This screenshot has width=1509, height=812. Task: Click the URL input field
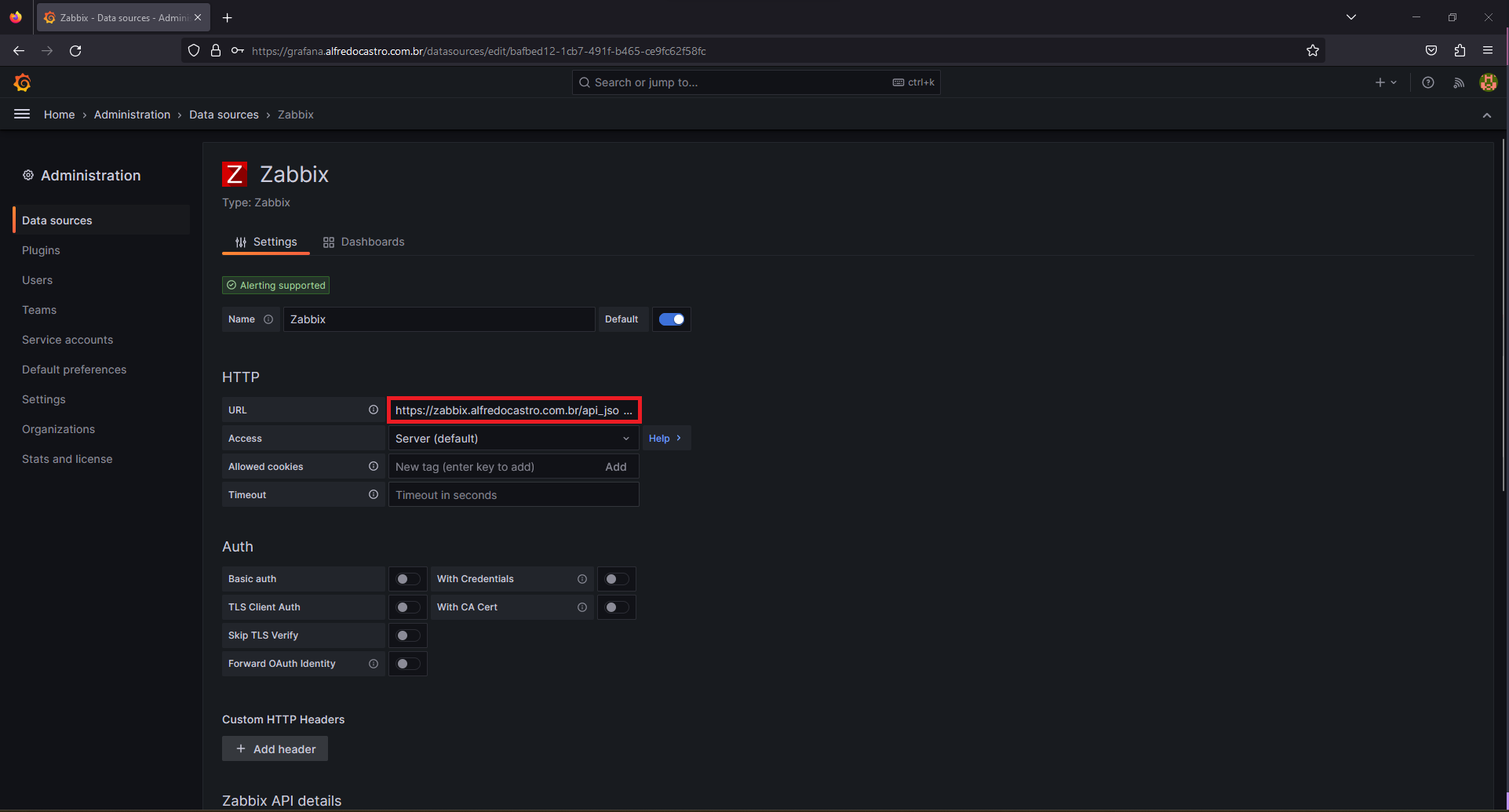(x=514, y=410)
